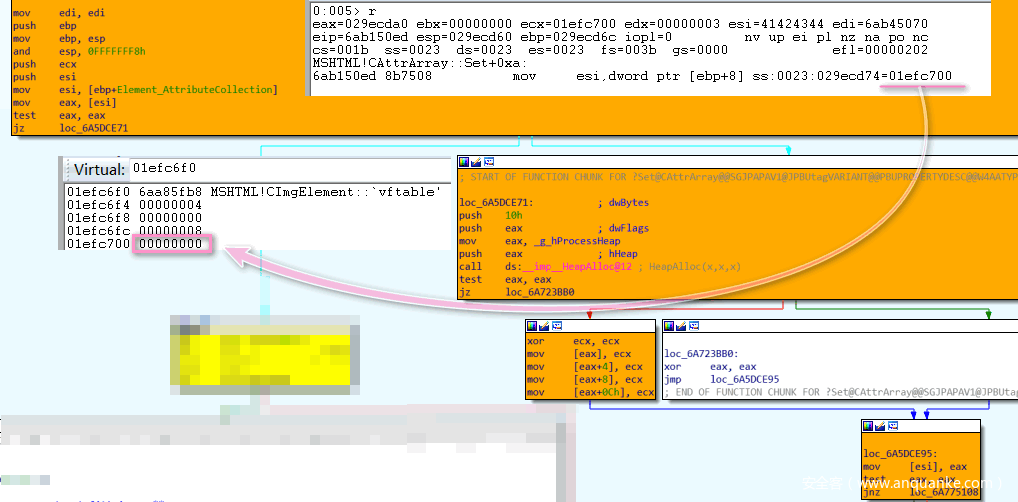Click pencil icon on the loc_6A5DCE95 node
1018x502 pixels.
point(881,426)
